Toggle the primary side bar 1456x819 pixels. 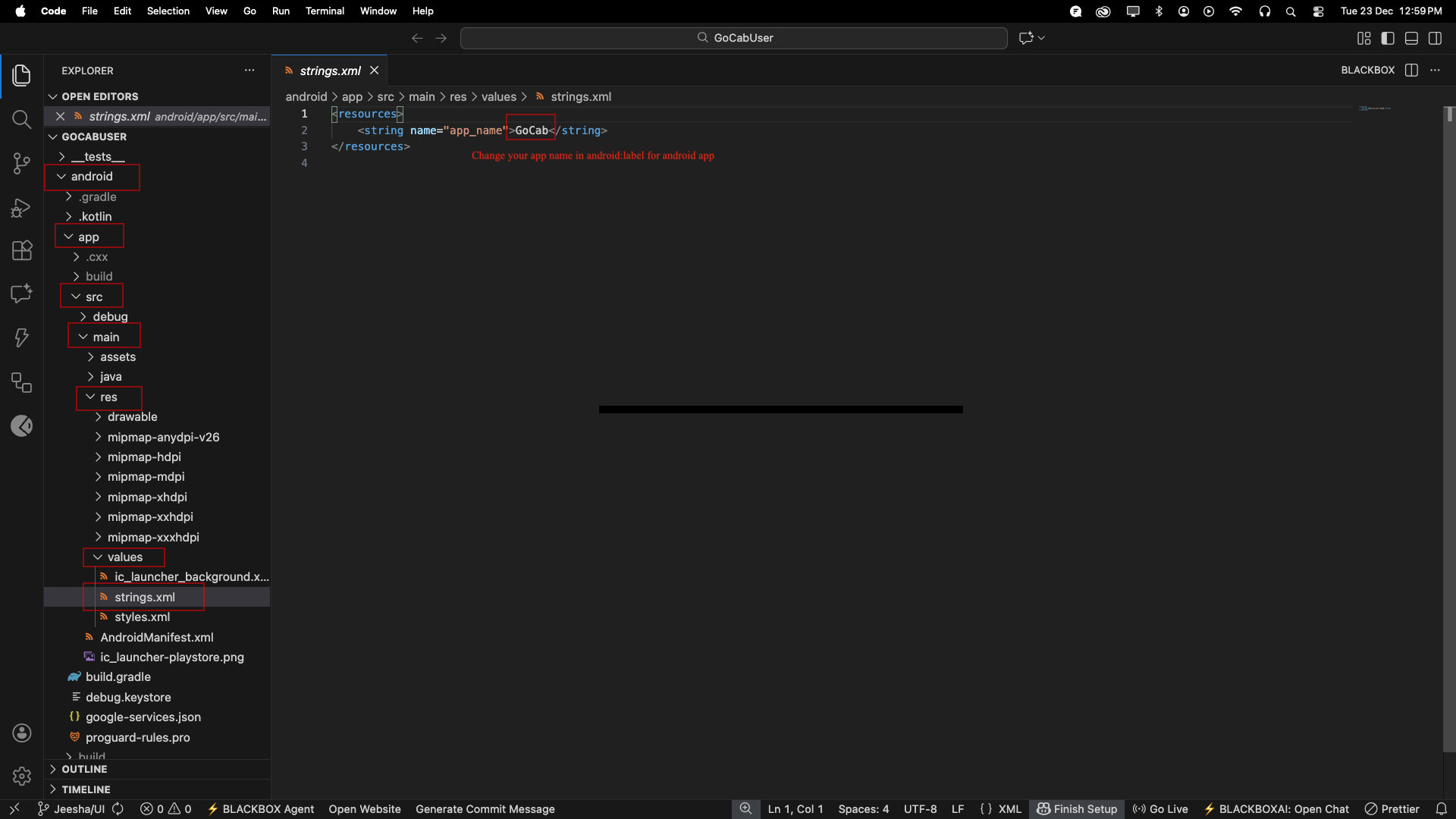[1388, 38]
